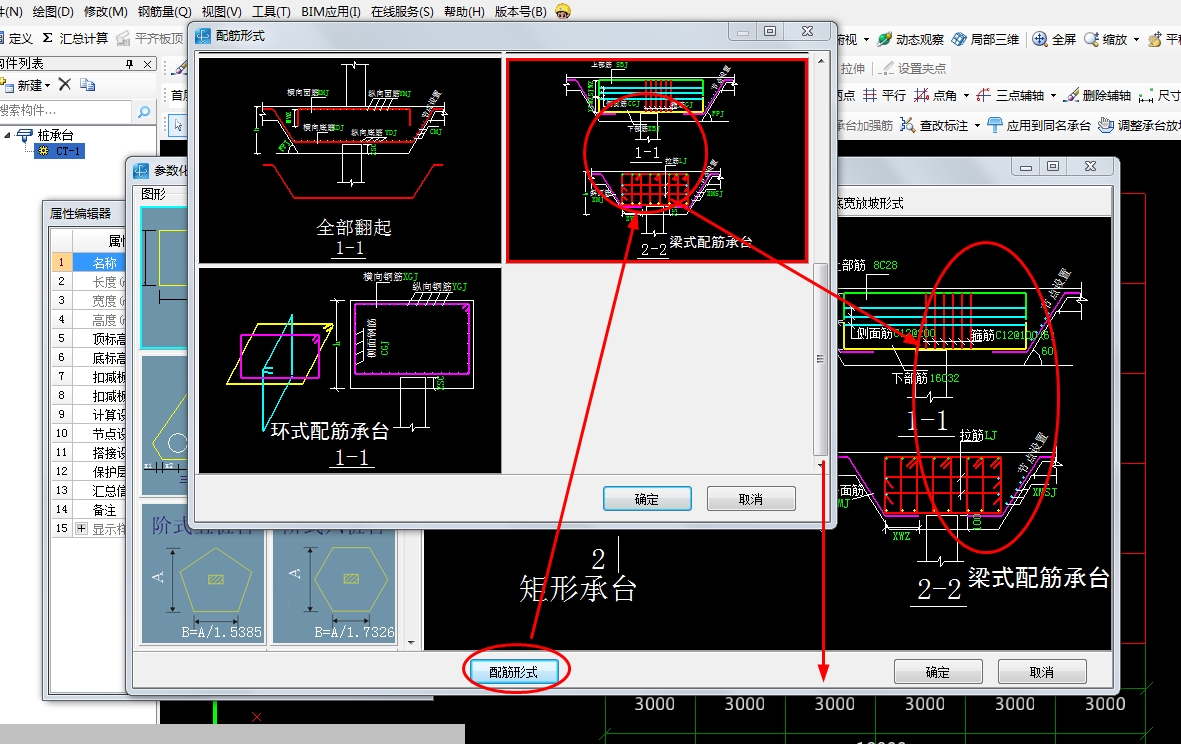Click the search magnifier icon
The height and width of the screenshot is (744, 1181).
(x=143, y=111)
